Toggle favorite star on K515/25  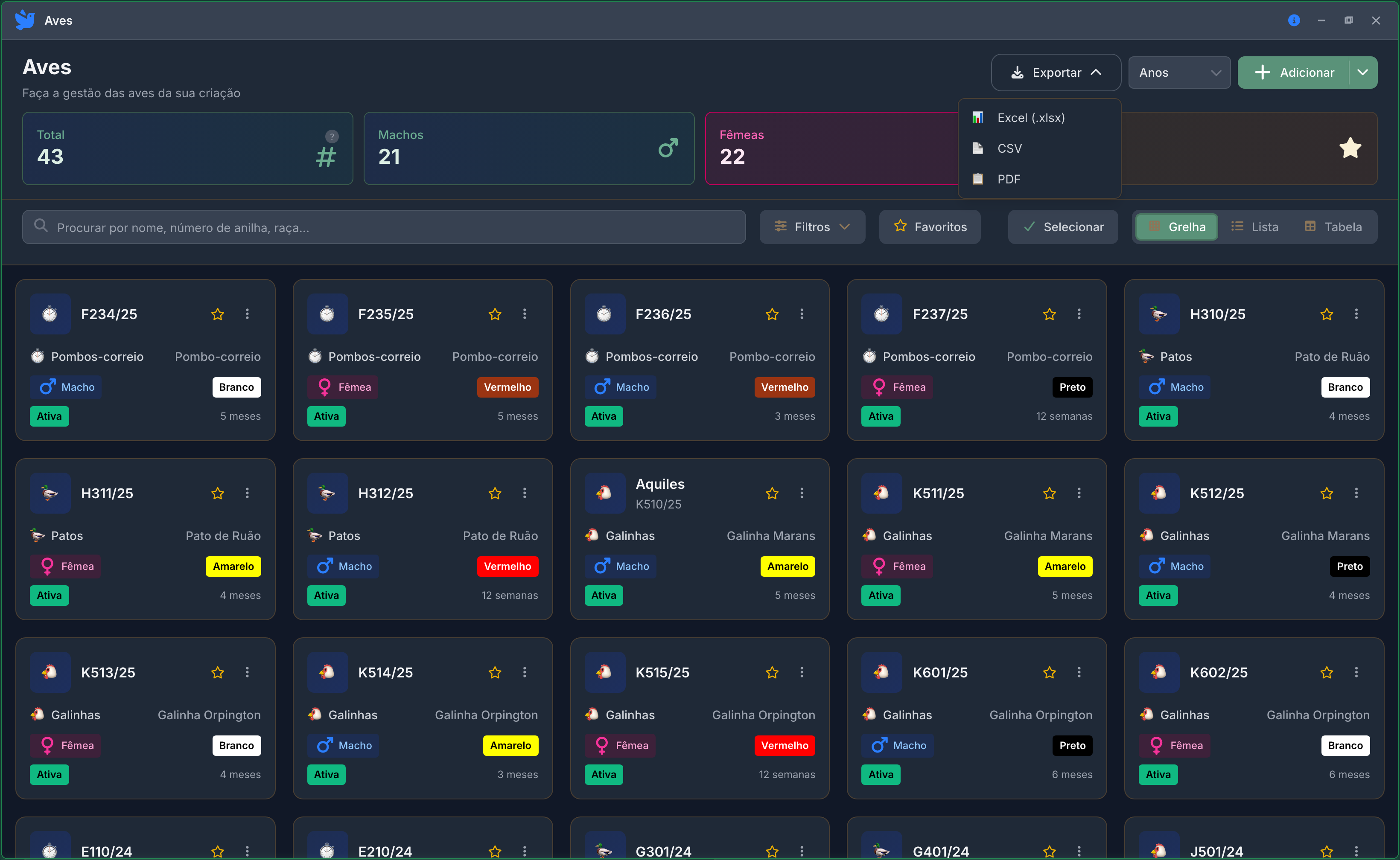(772, 672)
